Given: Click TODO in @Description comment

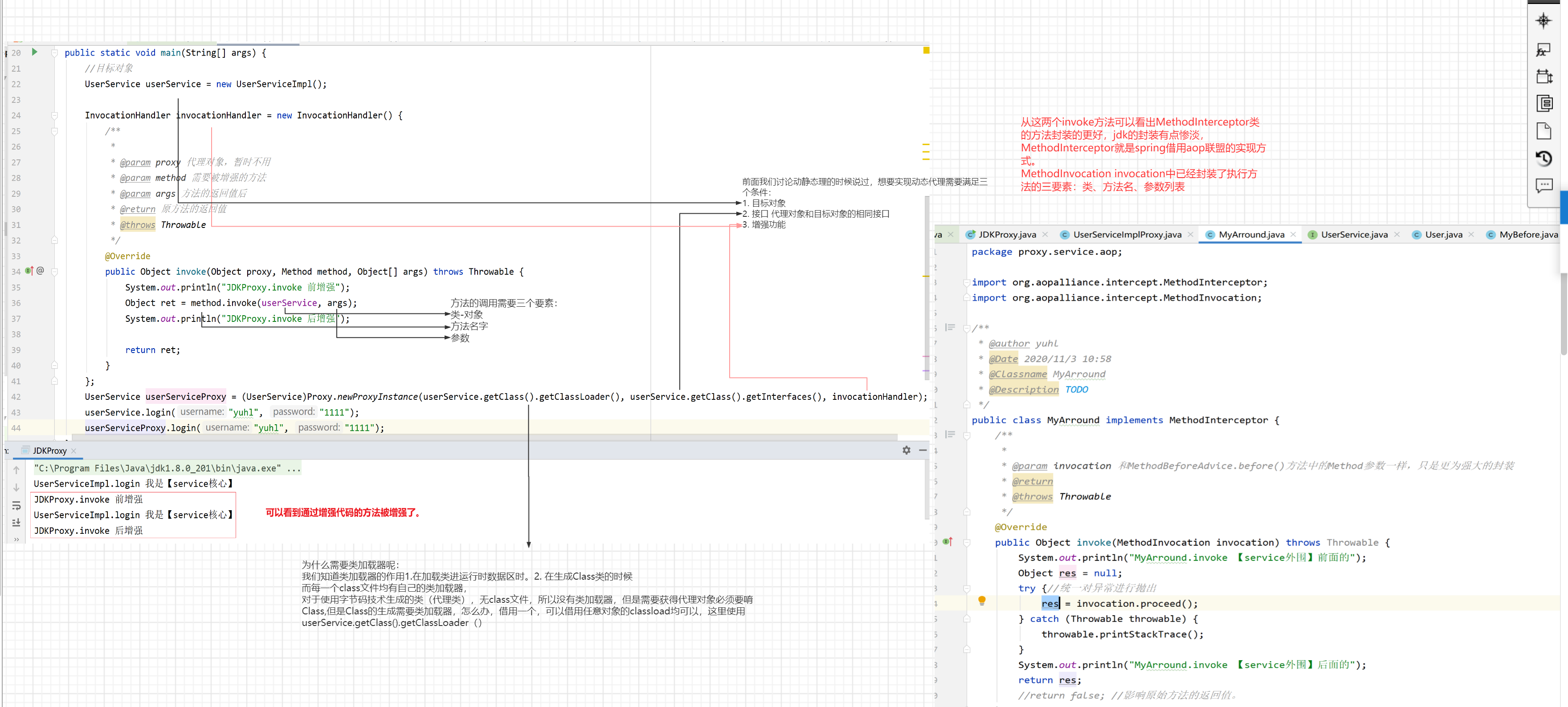Looking at the screenshot, I should point(1076,390).
